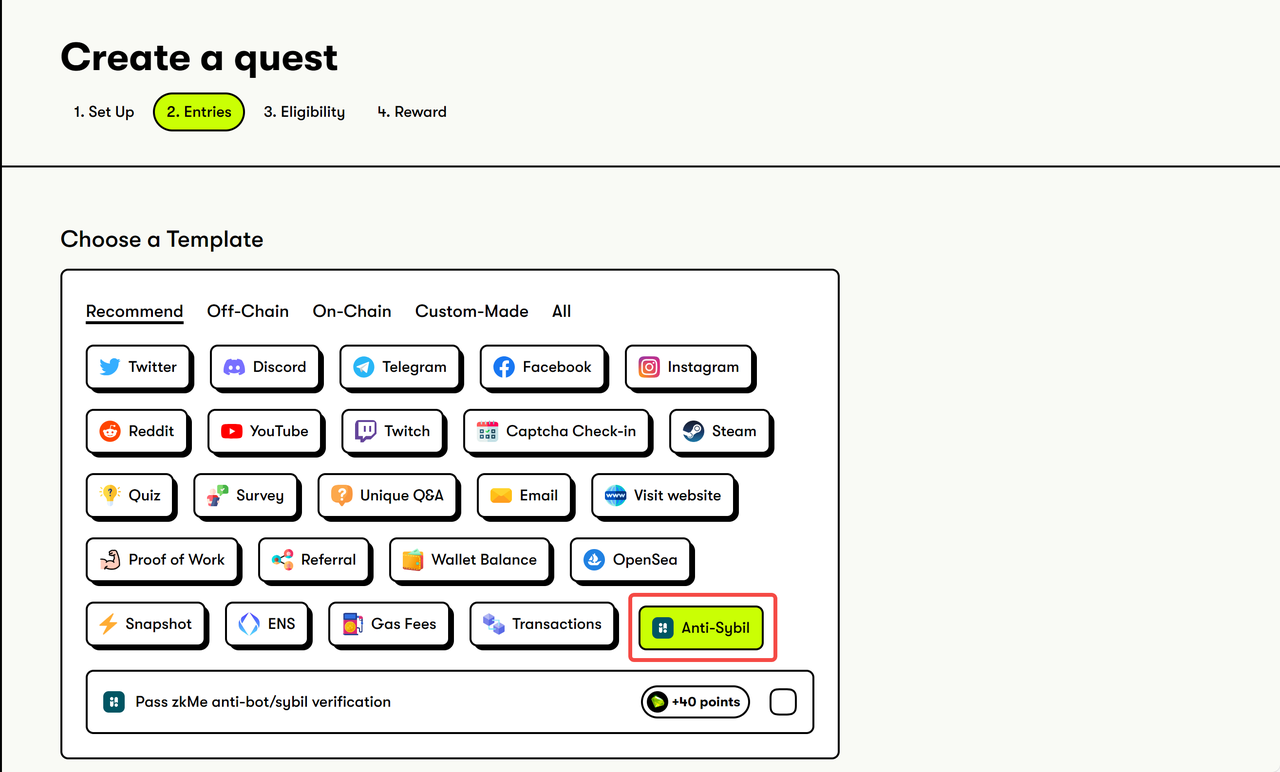Select the Discord logo icon
The width and height of the screenshot is (1280, 772).
[234, 367]
